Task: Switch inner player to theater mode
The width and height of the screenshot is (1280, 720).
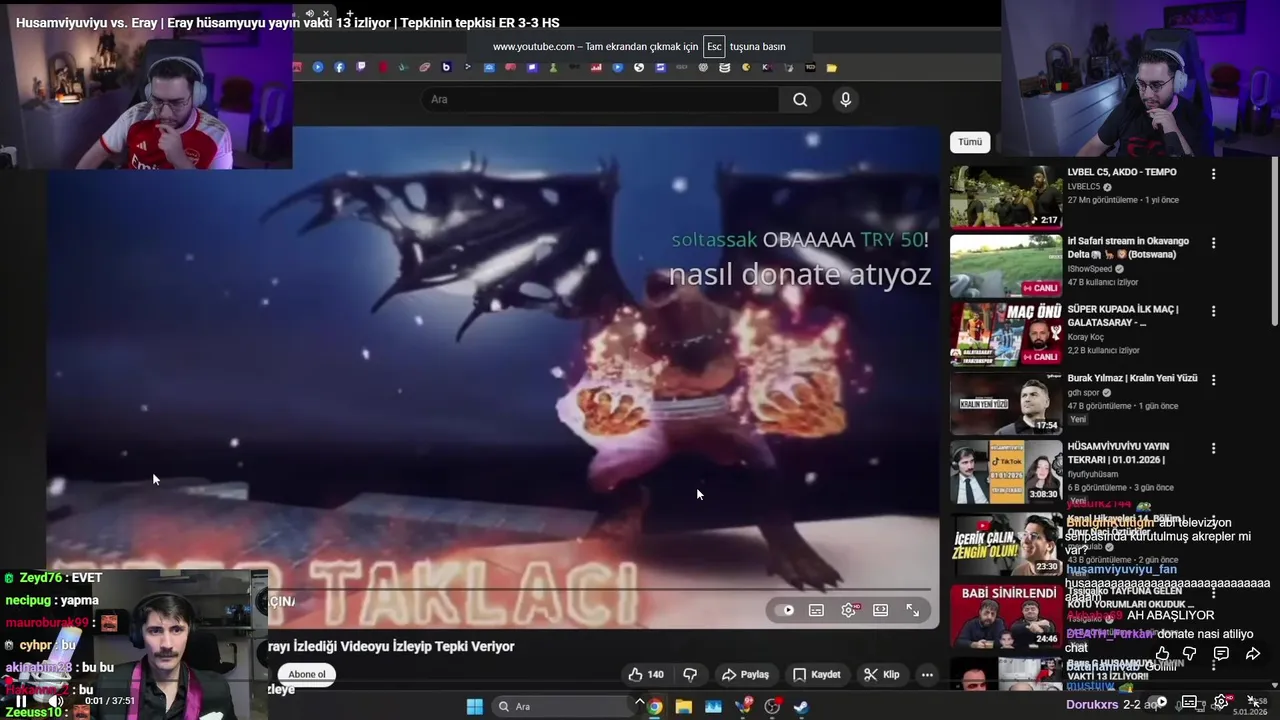Action: pos(880,610)
